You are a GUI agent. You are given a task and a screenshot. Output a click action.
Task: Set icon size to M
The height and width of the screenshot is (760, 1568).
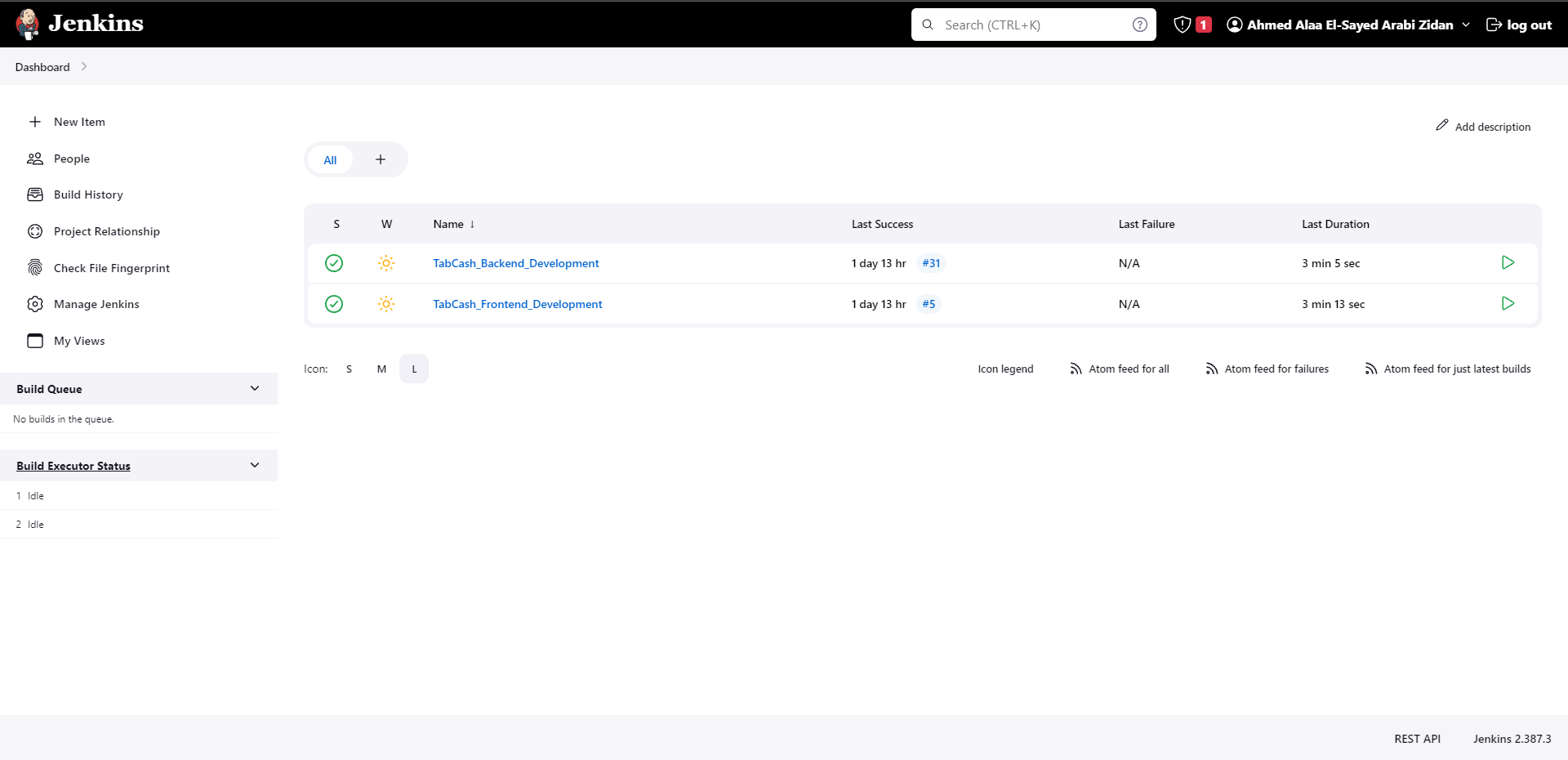coord(381,369)
